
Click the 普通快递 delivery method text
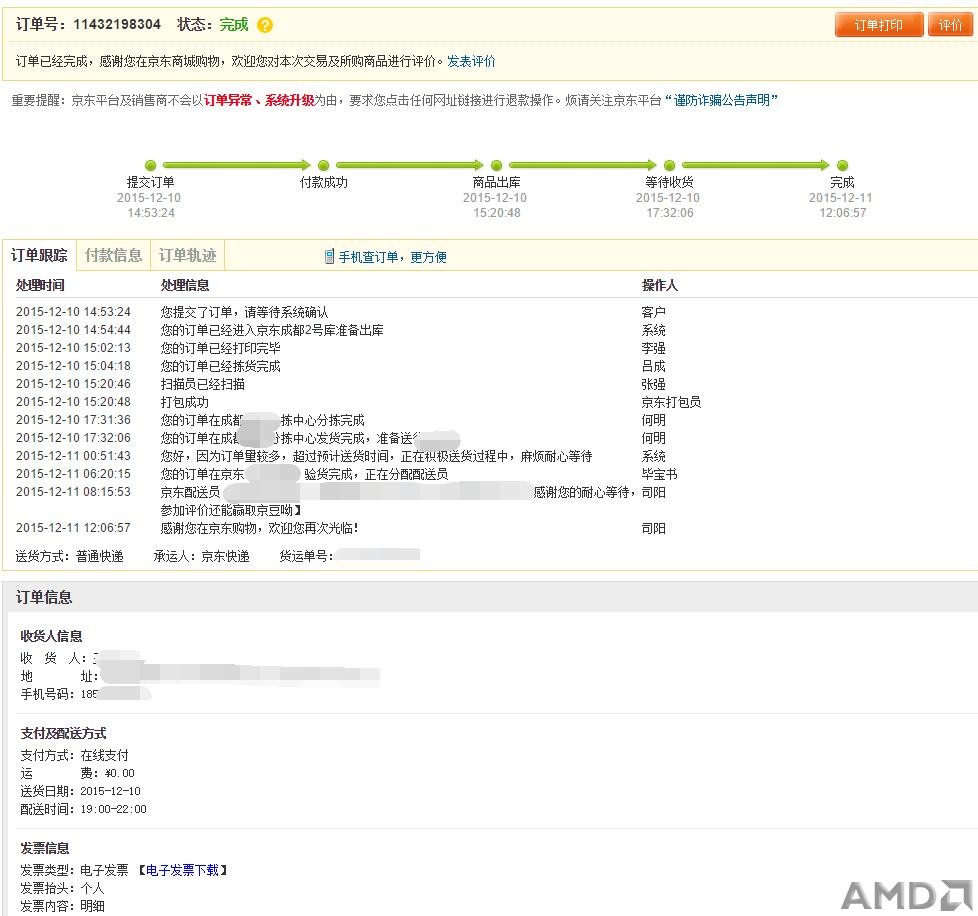coord(100,556)
